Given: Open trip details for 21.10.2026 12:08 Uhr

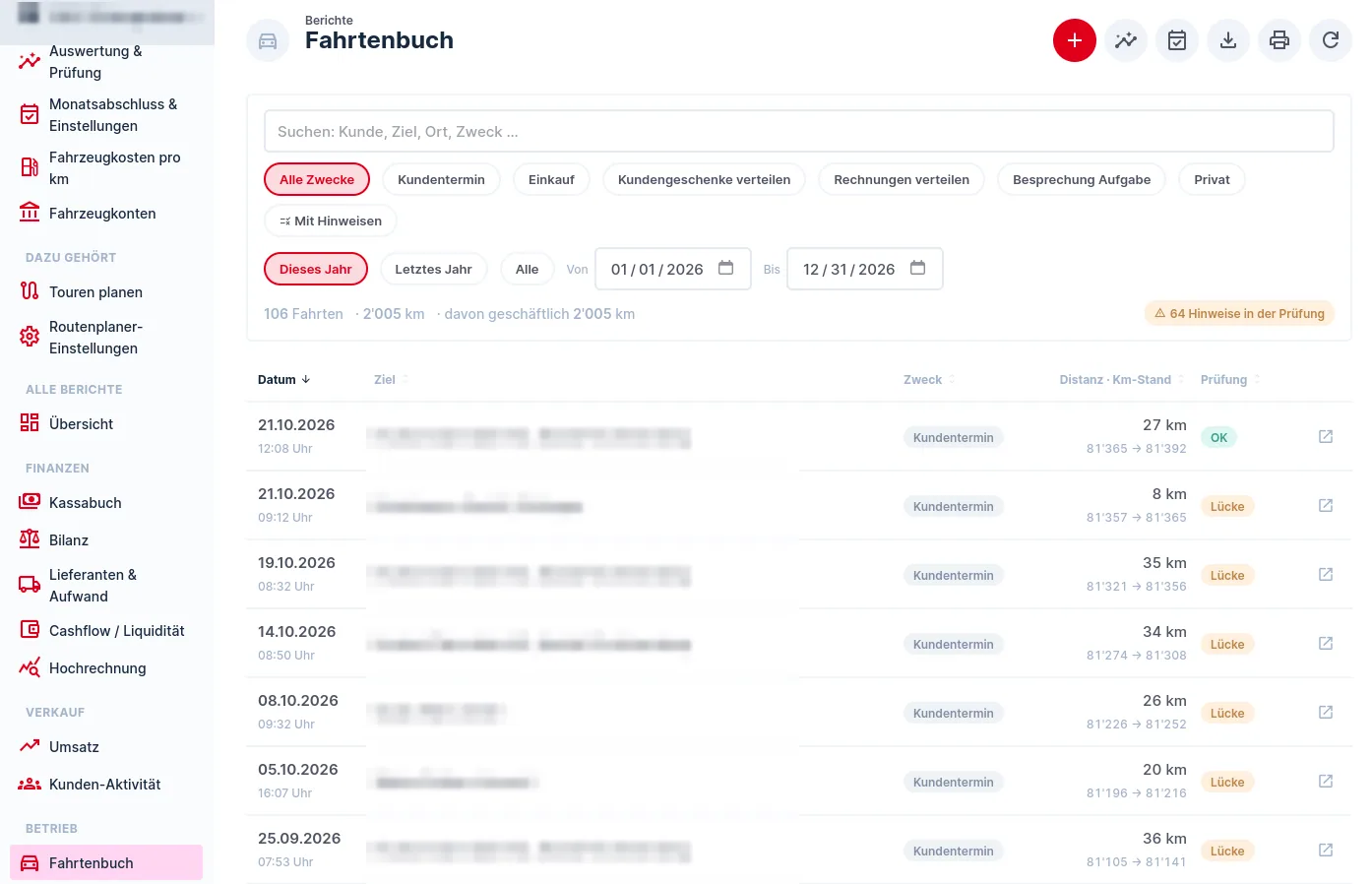Looking at the screenshot, I should (x=1326, y=436).
